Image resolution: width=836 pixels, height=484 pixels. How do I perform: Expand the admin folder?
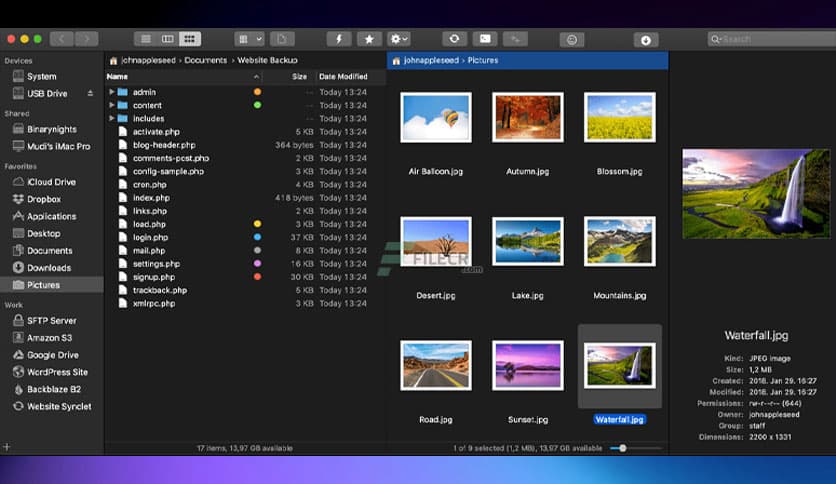click(x=112, y=92)
